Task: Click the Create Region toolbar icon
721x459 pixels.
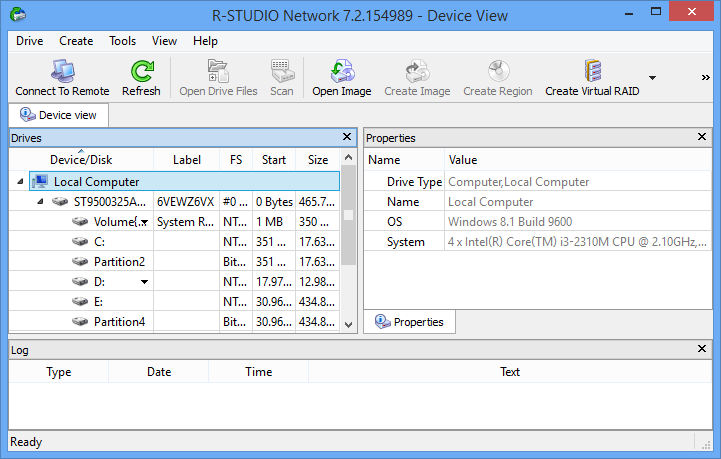Action: [498, 72]
